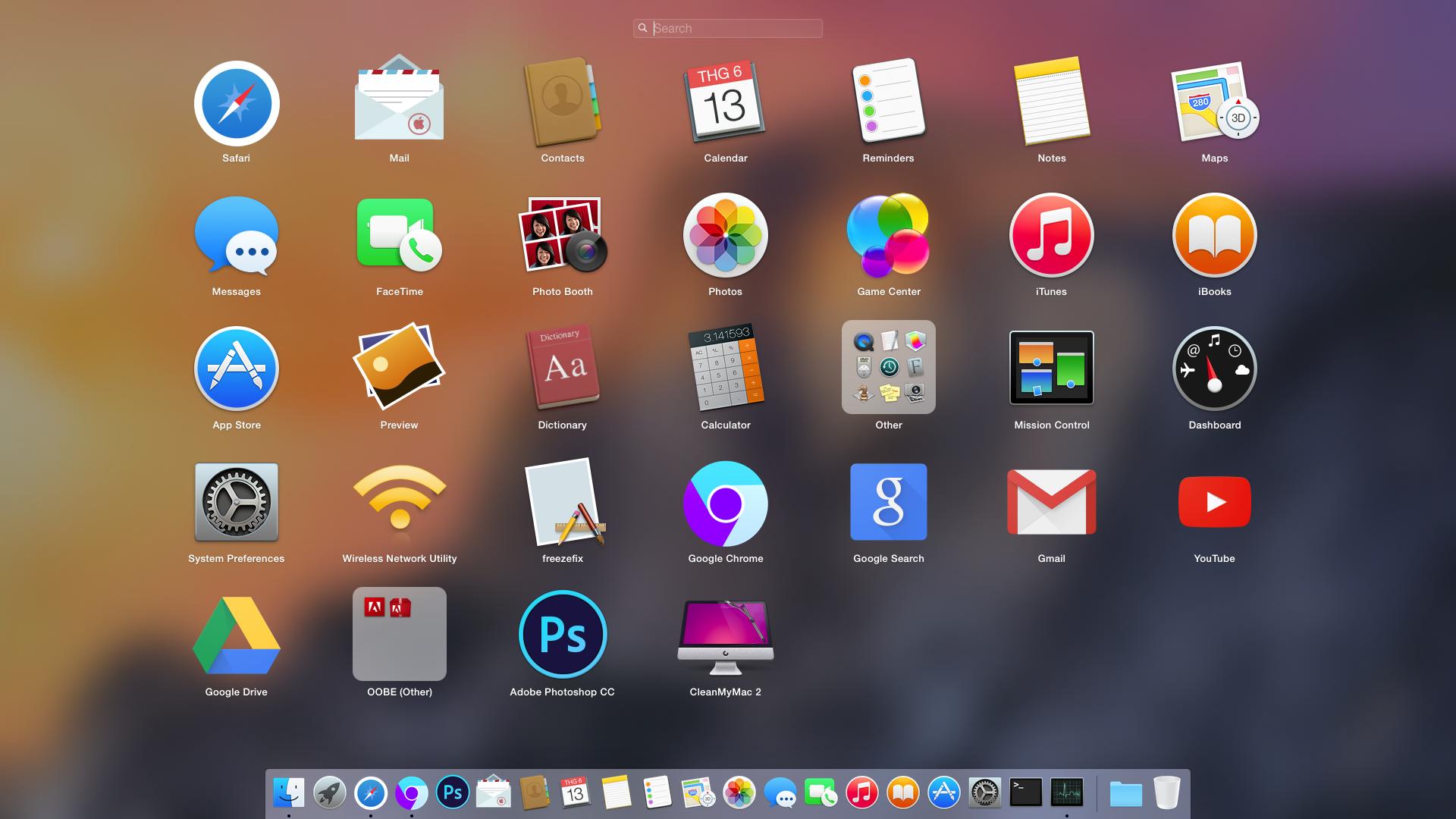Open the Trash in the Dock

(1166, 793)
